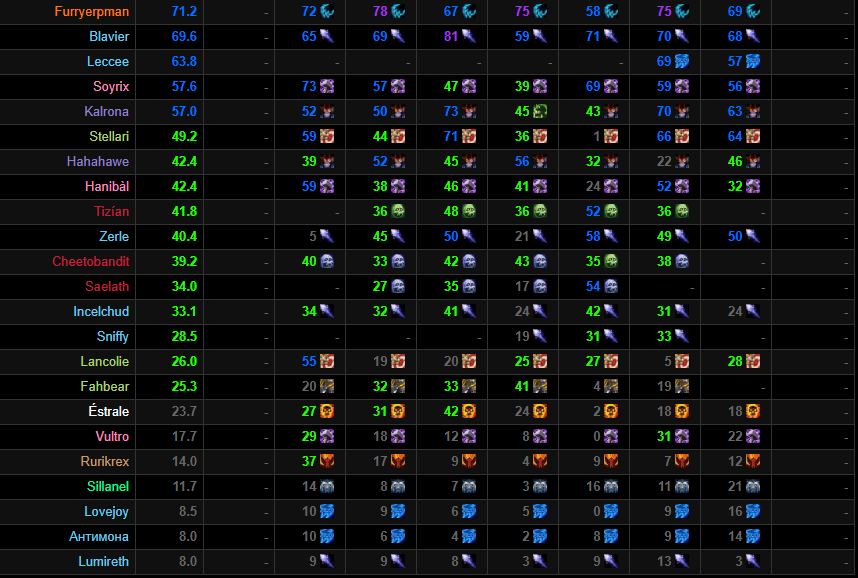Viewport: 858px width, 578px height.
Task: Click the spec icon beside 40 in Cheetobandit's row
Action: tap(327, 262)
